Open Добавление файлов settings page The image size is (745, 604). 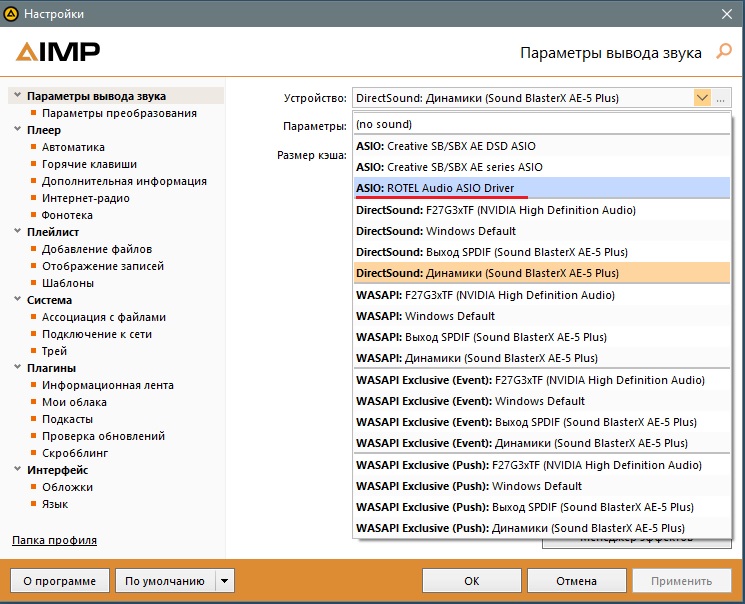[97, 249]
